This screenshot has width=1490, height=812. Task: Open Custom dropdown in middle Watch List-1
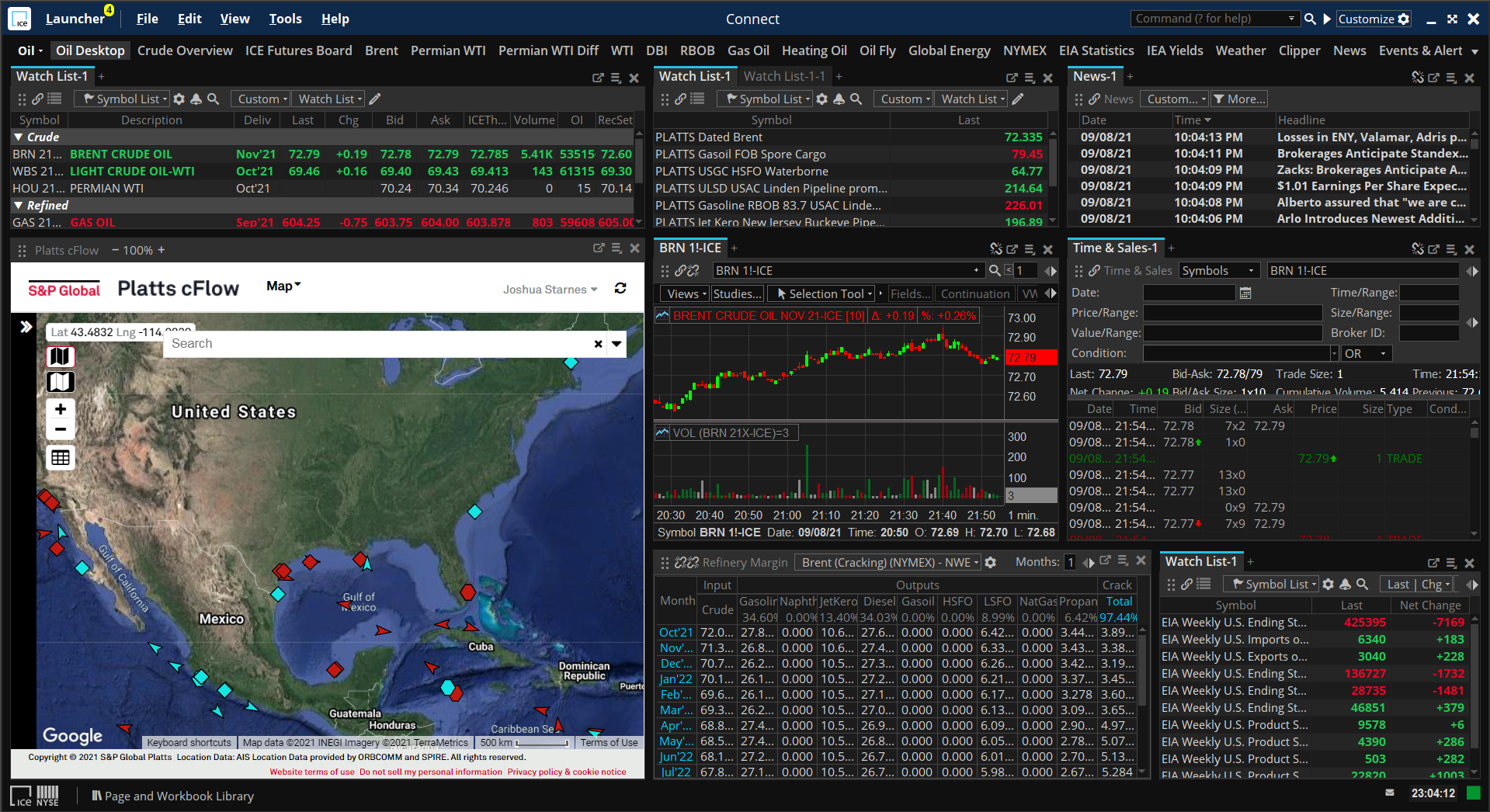point(903,99)
